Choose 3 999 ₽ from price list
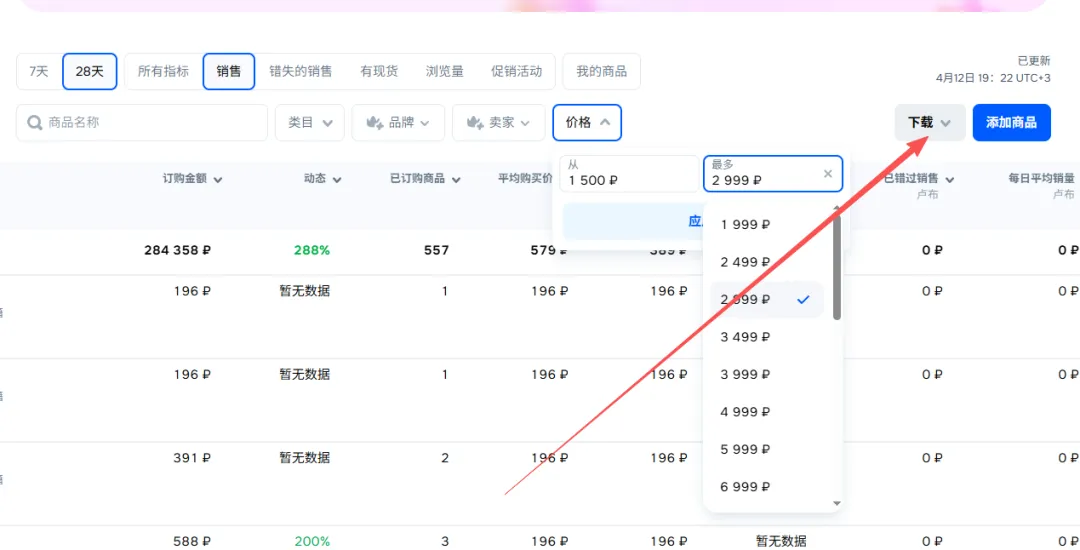The image size is (1080, 550). pos(767,374)
